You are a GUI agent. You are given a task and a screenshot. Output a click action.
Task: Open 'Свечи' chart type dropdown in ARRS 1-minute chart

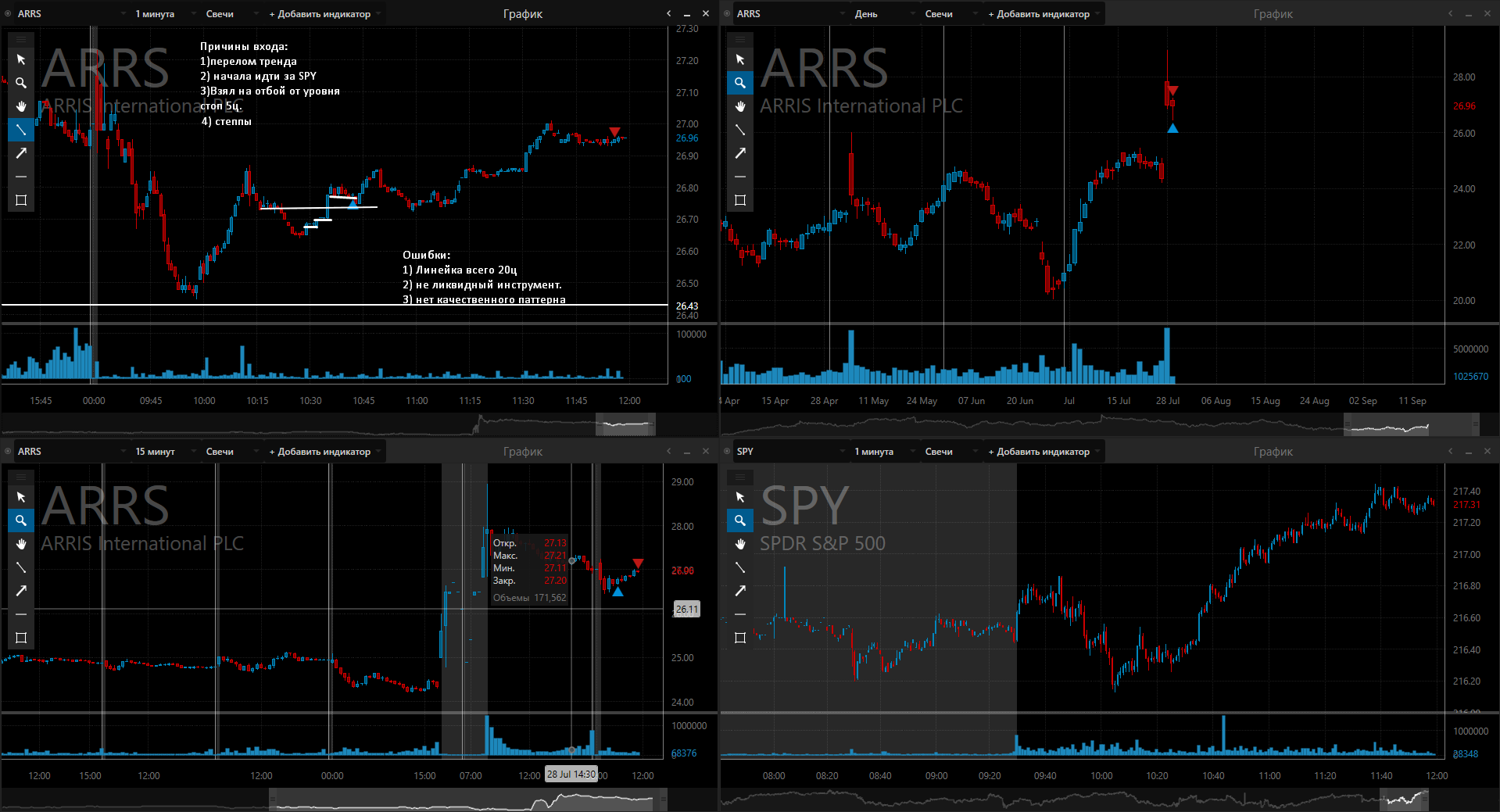click(231, 14)
